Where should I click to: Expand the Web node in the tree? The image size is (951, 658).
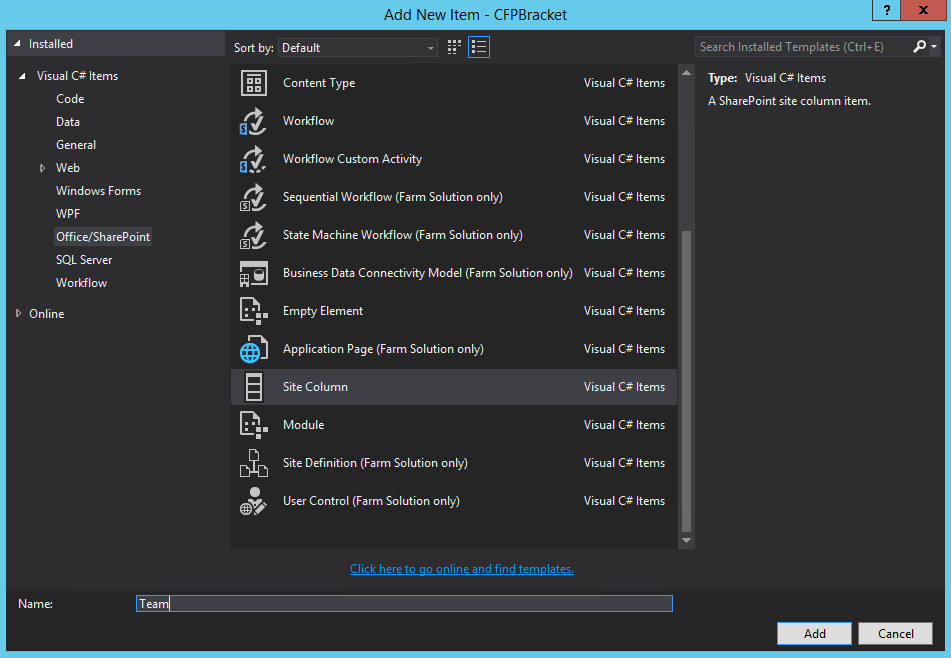[43, 167]
